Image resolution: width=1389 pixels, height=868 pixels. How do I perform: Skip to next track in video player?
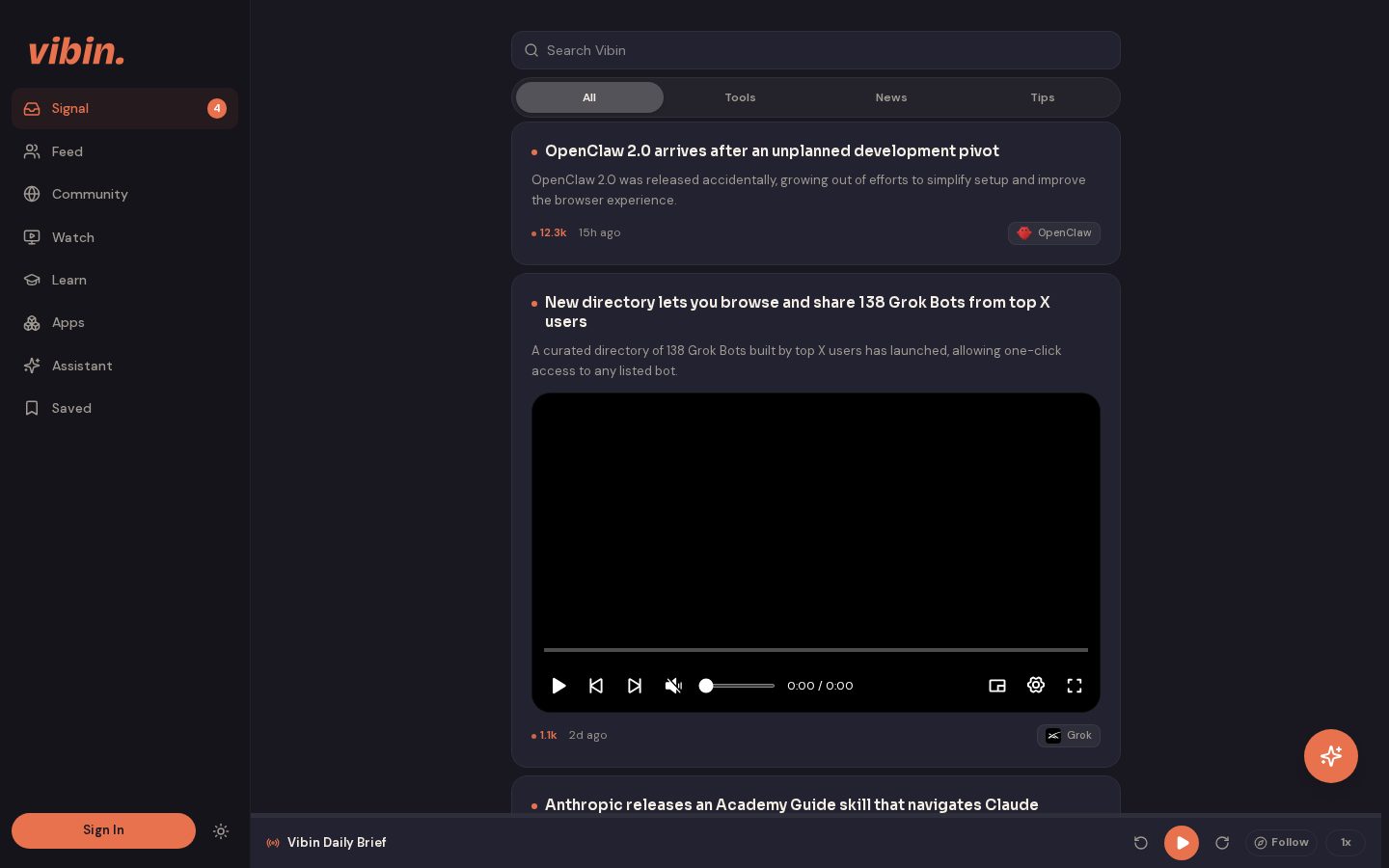click(635, 686)
